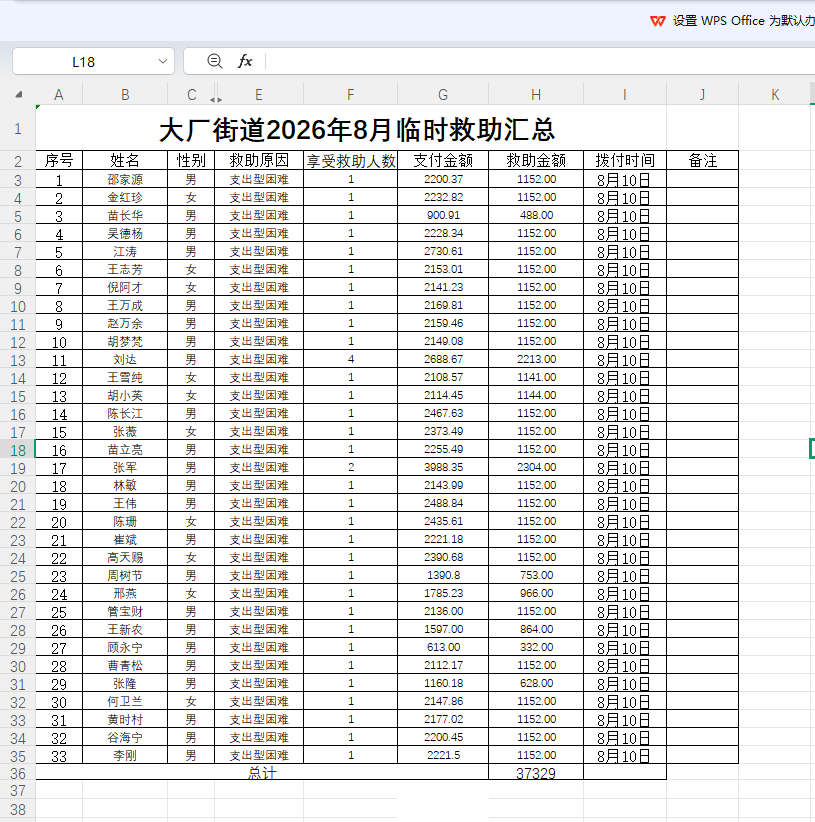This screenshot has height=822, width=815.
Task: Click relief amount 2213.00
Action: tap(536, 360)
